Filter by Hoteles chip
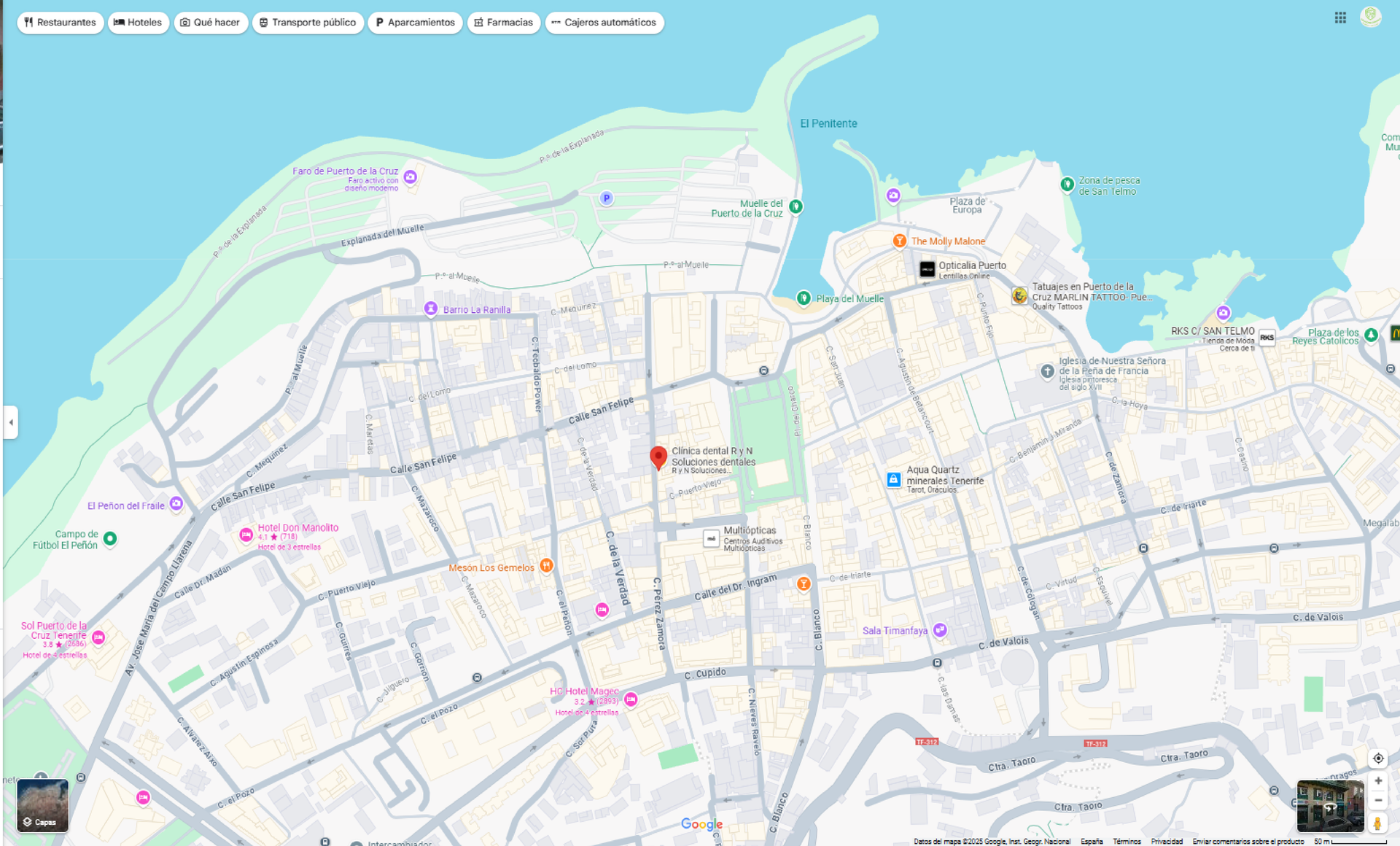 [x=139, y=23]
